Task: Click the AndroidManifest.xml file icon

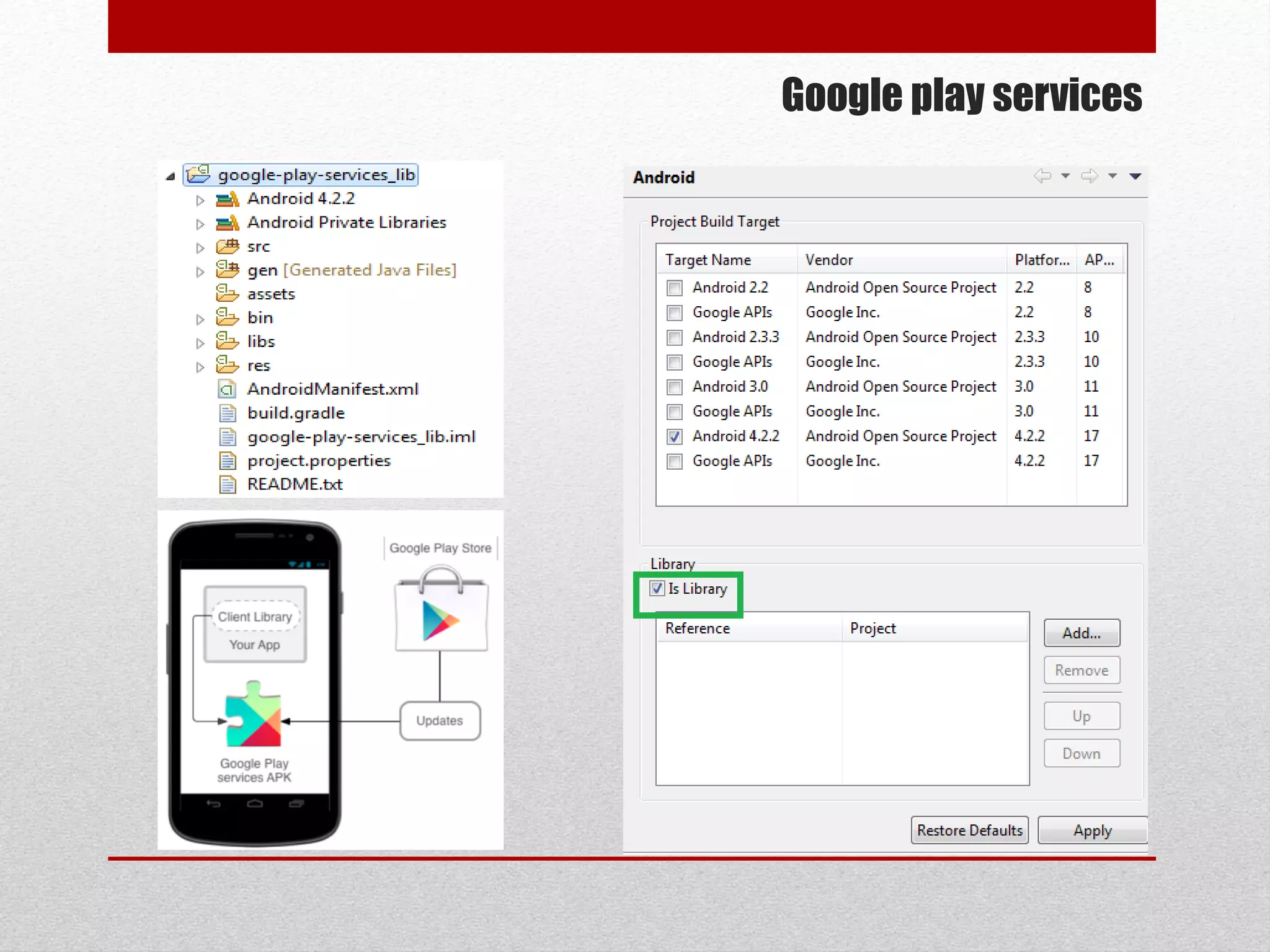Action: tap(228, 389)
